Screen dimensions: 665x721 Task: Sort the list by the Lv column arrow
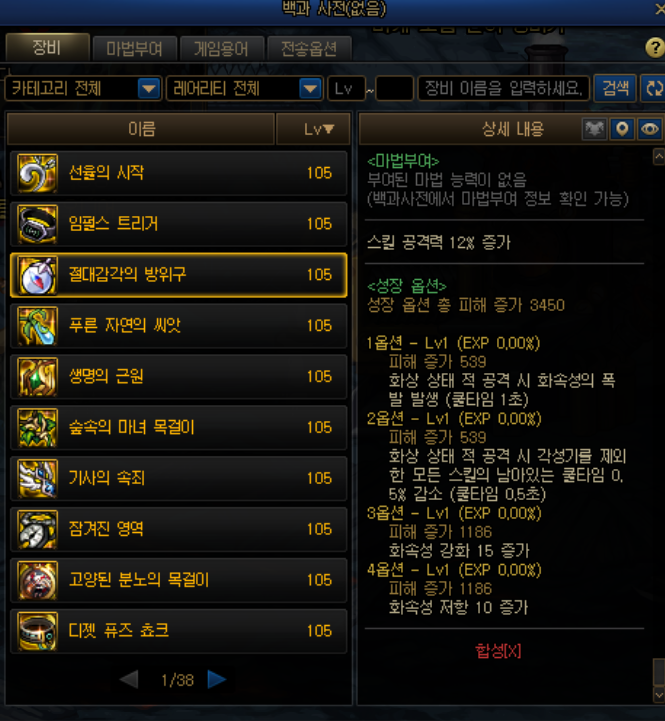click(329, 129)
